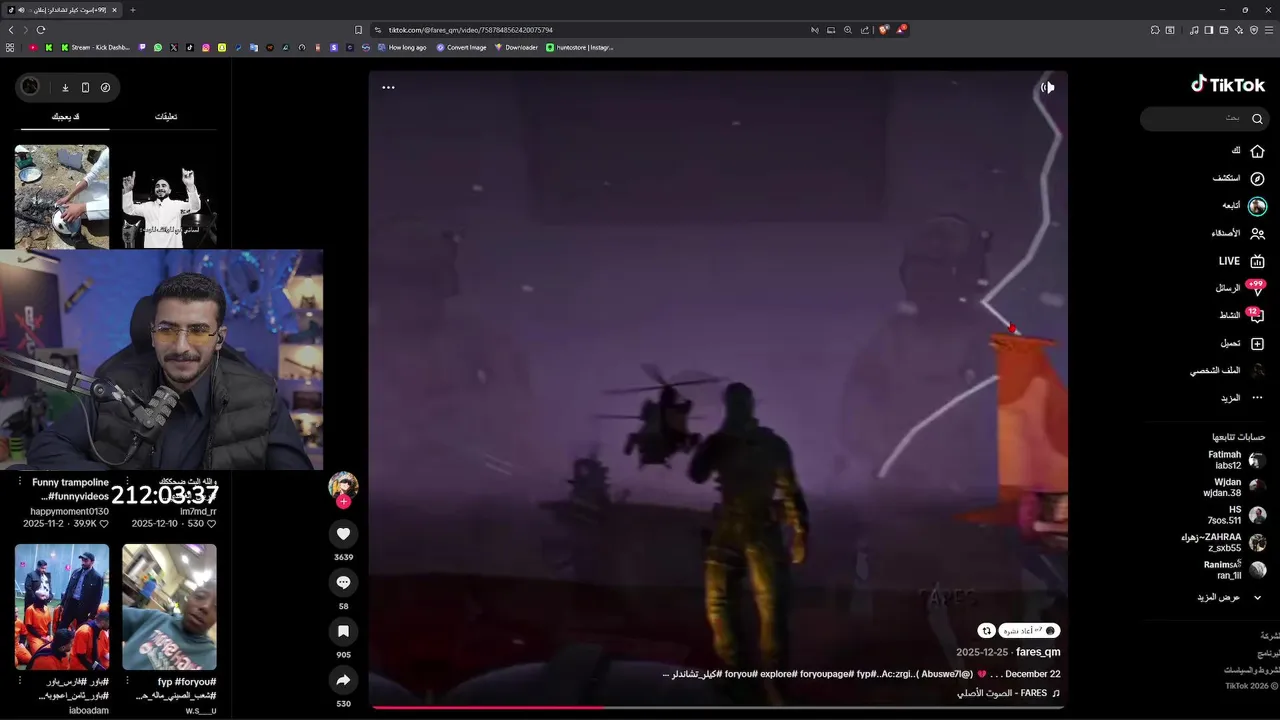Open thumbnail of person in teal sweatshirt

click(169, 607)
